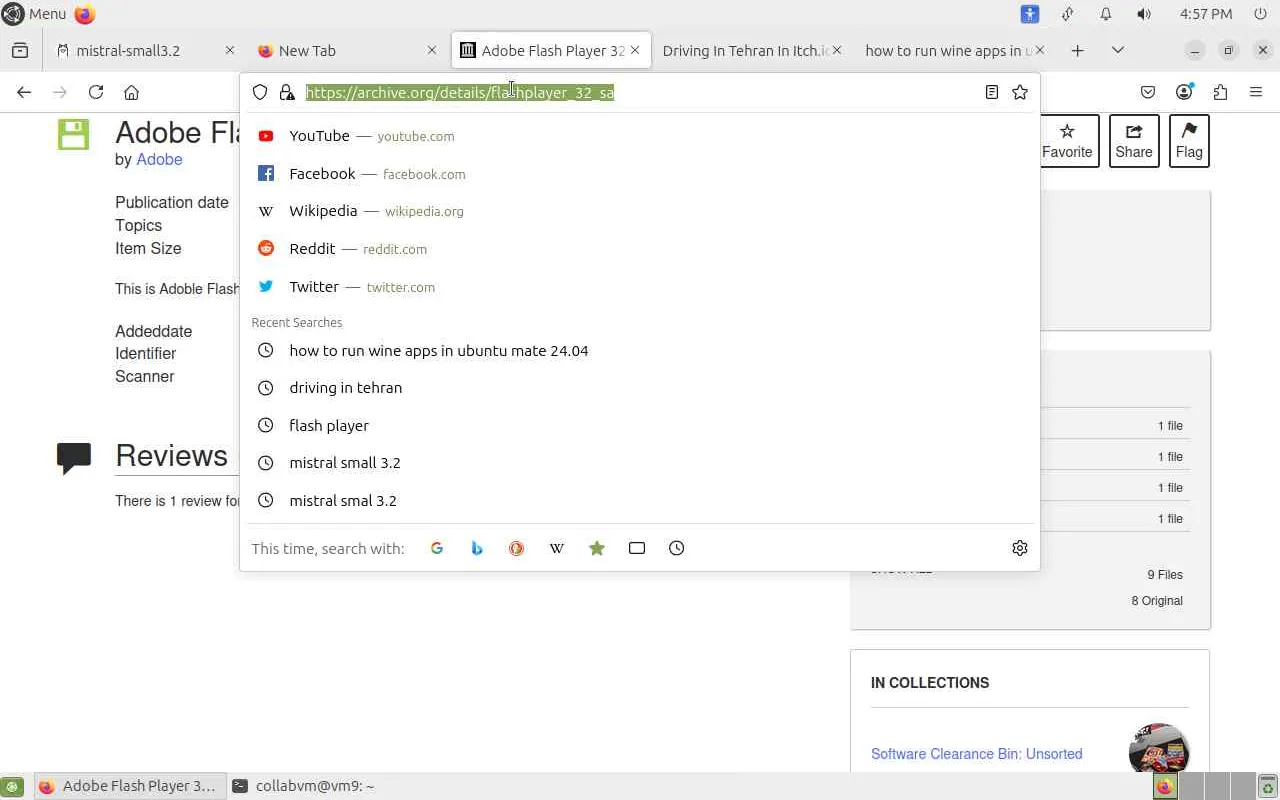This screenshot has height=800, width=1280.
Task: Open the Adobe author link
Action: pyautogui.click(x=159, y=160)
